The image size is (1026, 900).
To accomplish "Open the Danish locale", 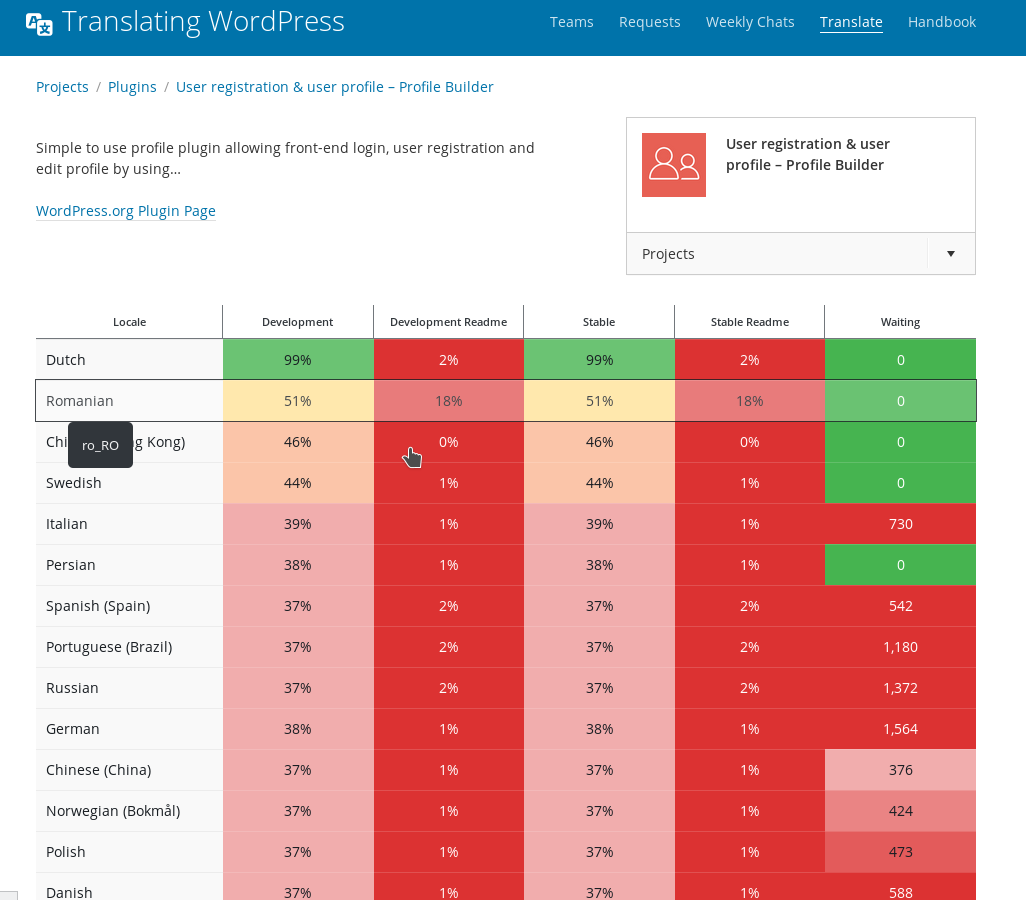I will [x=69, y=892].
